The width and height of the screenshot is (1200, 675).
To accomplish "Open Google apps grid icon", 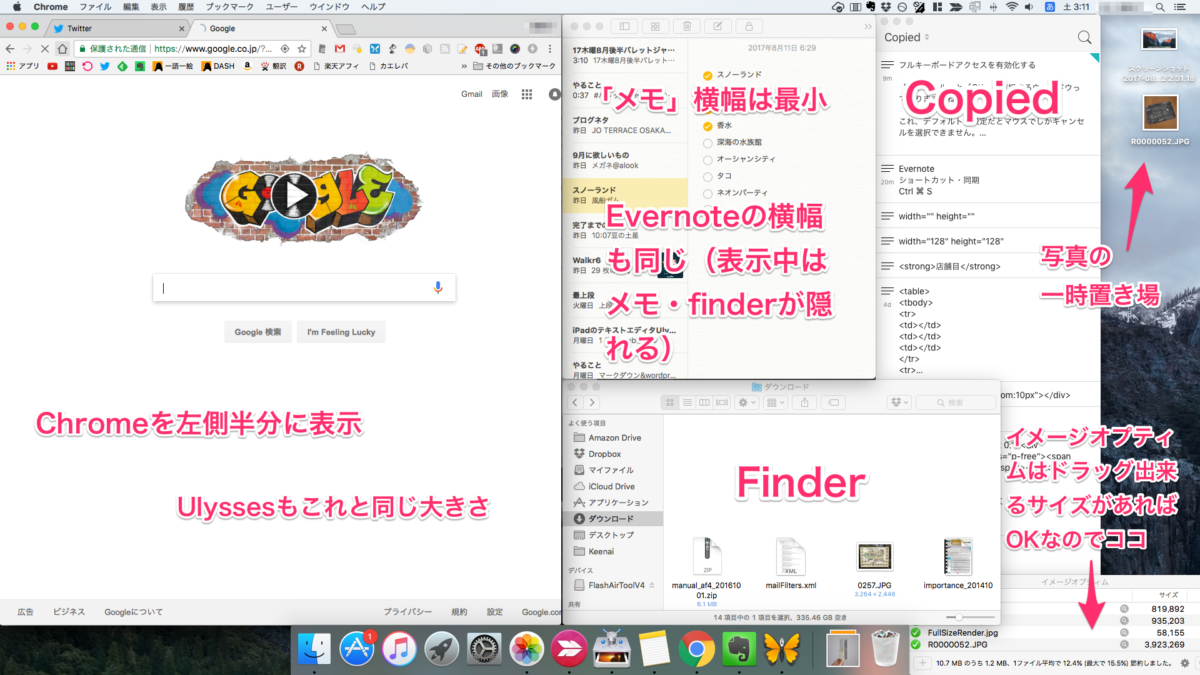I will pyautogui.click(x=526, y=94).
